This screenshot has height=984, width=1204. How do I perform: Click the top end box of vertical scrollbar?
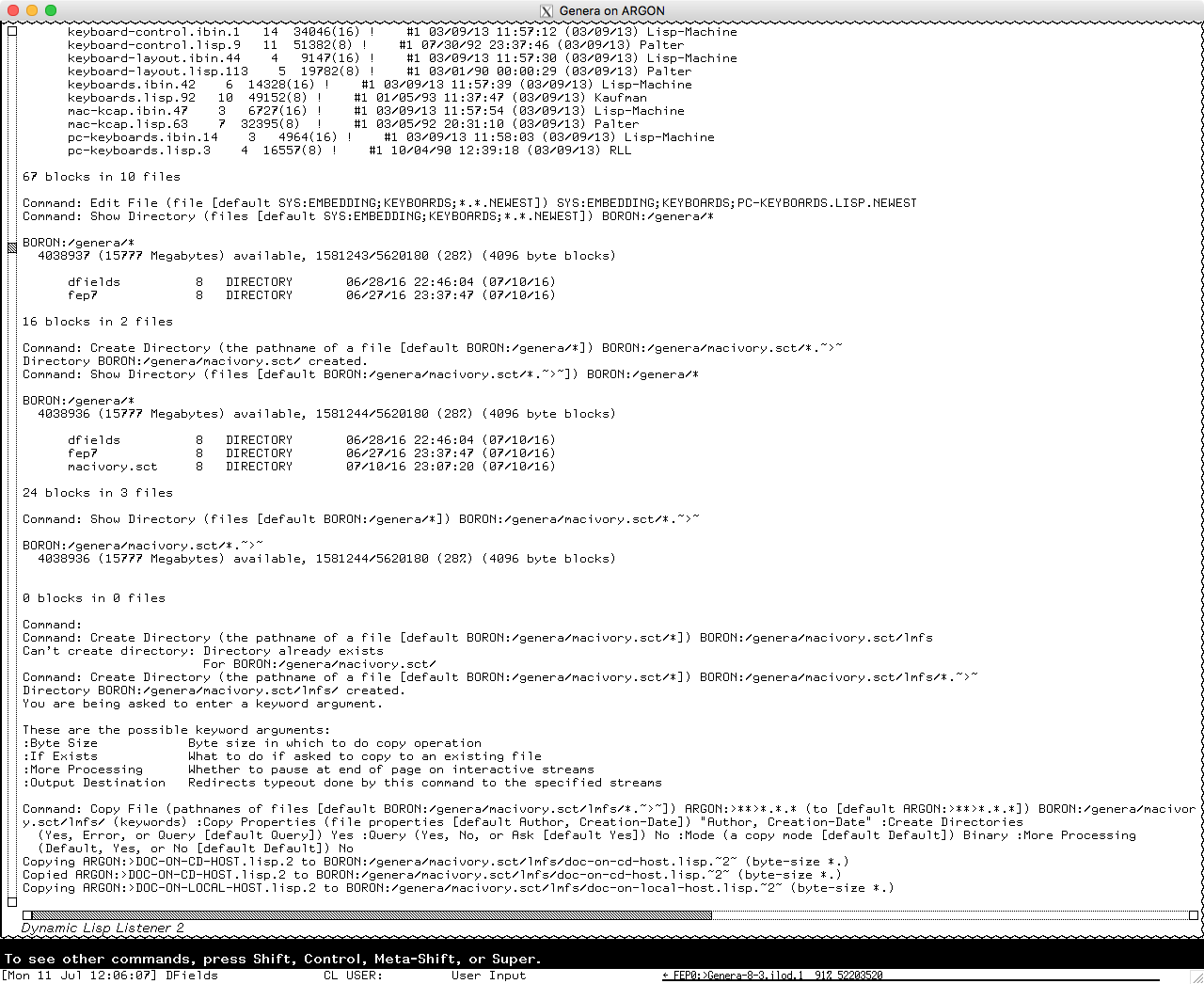pyautogui.click(x=12, y=31)
